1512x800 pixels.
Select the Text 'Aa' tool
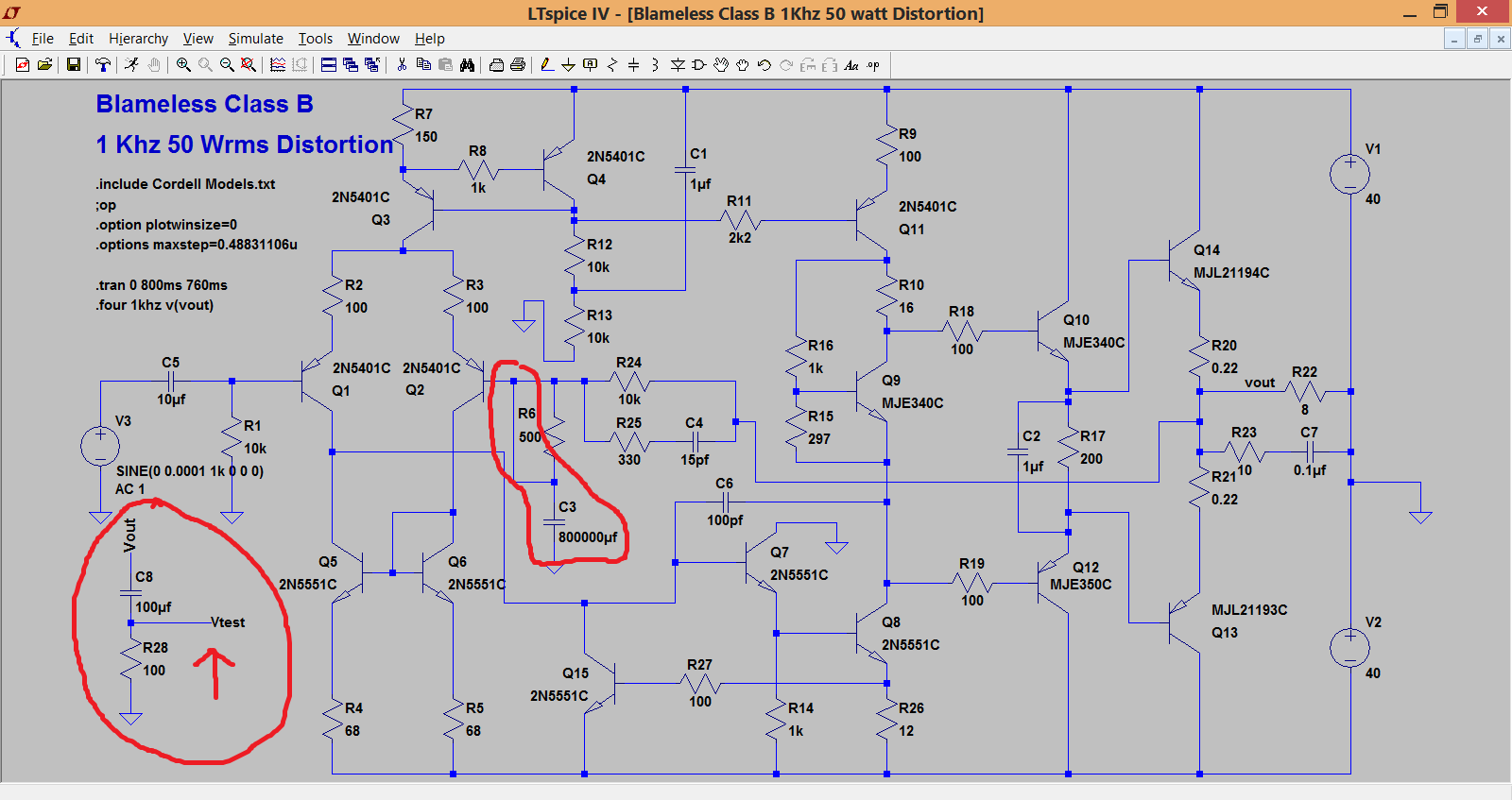pos(851,65)
